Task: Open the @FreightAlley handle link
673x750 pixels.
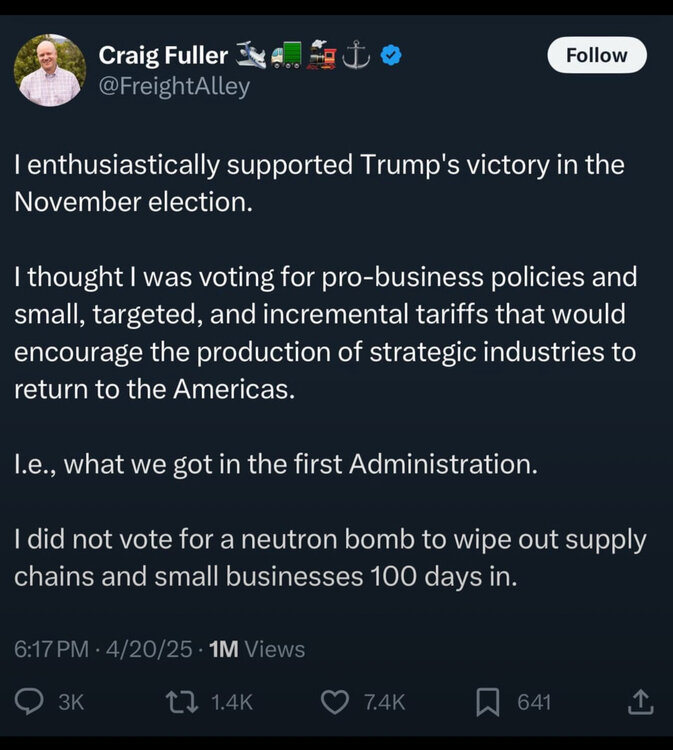Action: coord(174,87)
